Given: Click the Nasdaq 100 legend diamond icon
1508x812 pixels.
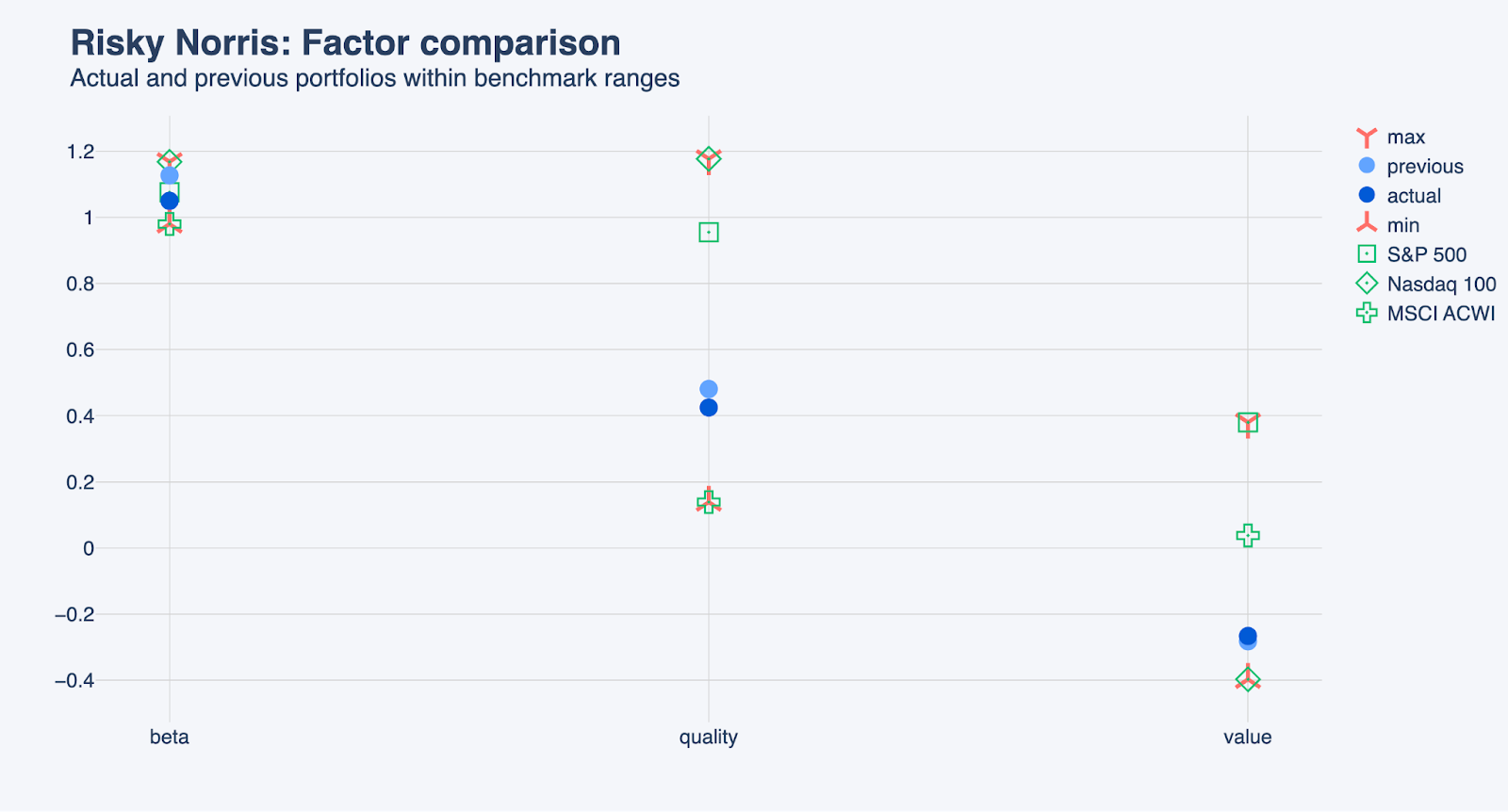Looking at the screenshot, I should [x=1367, y=284].
